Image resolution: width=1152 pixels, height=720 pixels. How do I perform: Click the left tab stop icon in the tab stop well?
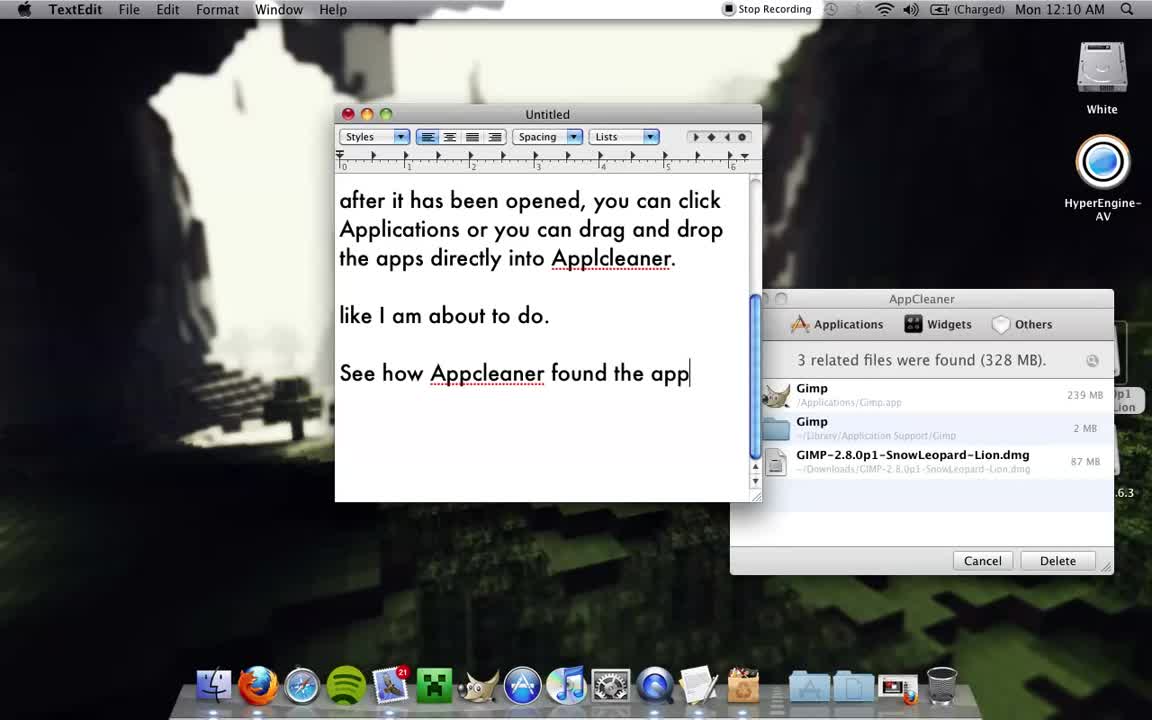click(x=696, y=137)
